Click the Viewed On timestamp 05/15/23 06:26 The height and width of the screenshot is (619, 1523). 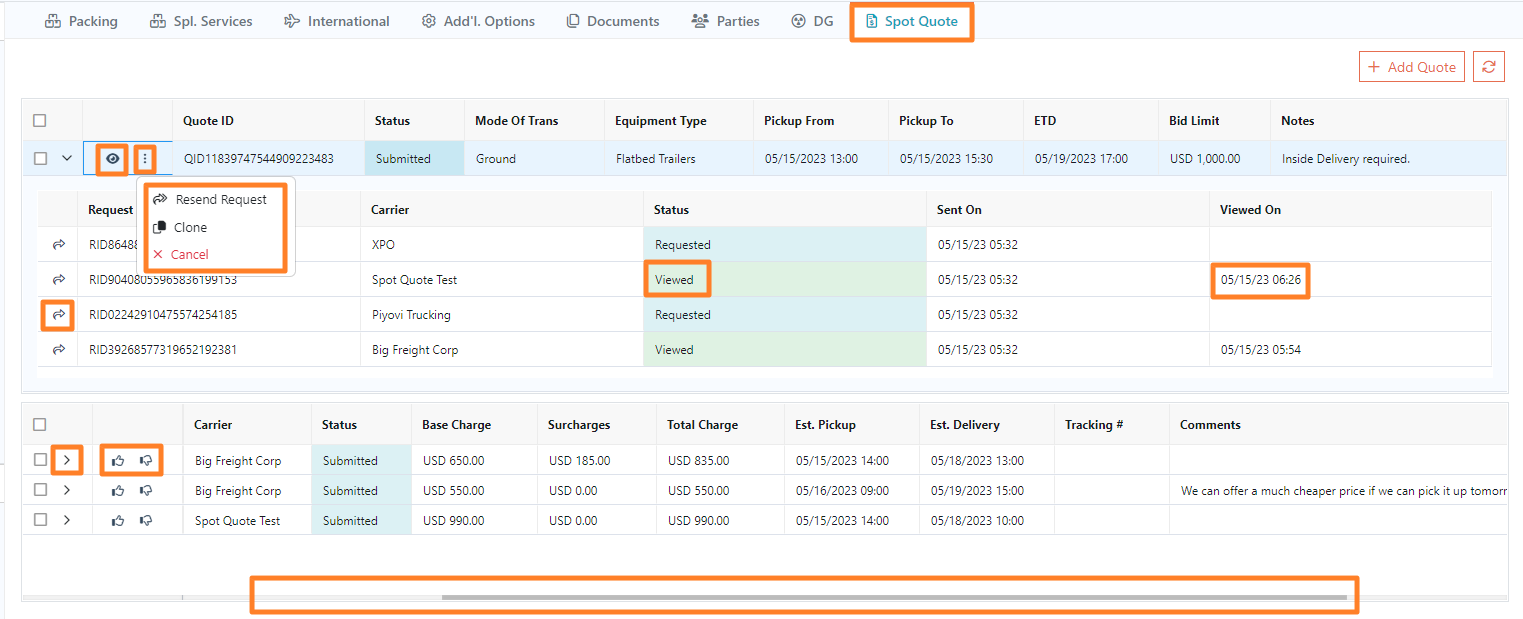(x=1261, y=280)
